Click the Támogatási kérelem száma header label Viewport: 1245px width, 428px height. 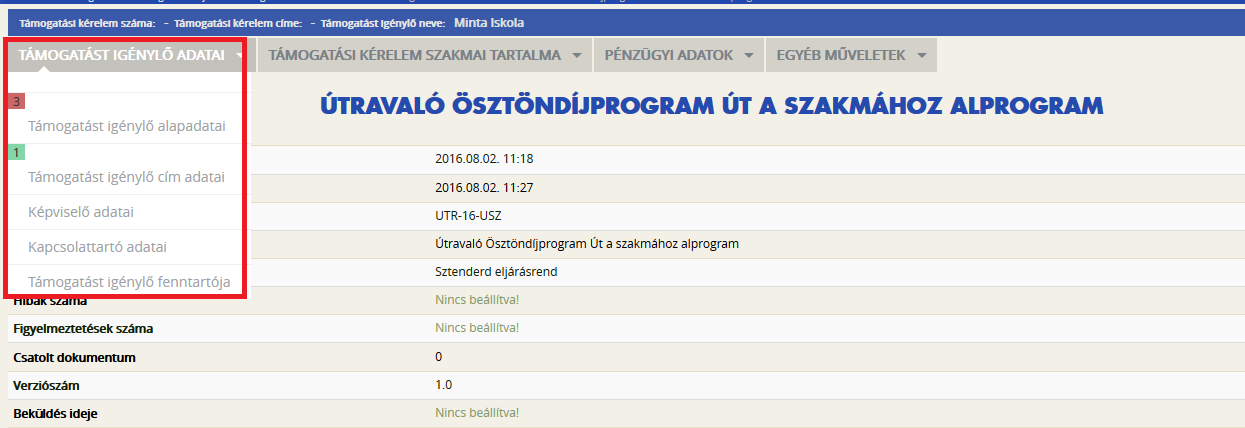click(87, 22)
